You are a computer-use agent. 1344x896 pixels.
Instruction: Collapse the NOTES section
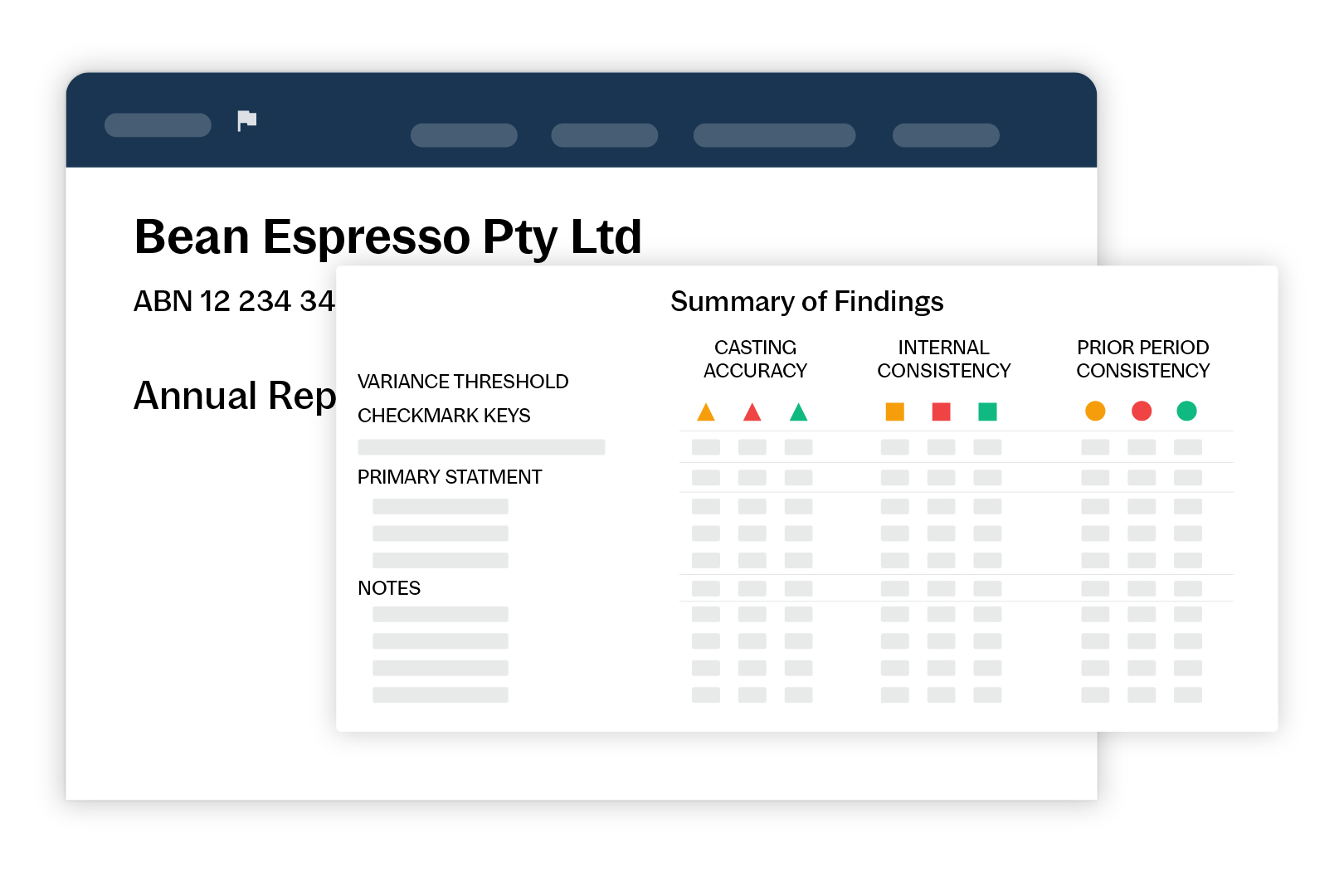click(x=389, y=588)
